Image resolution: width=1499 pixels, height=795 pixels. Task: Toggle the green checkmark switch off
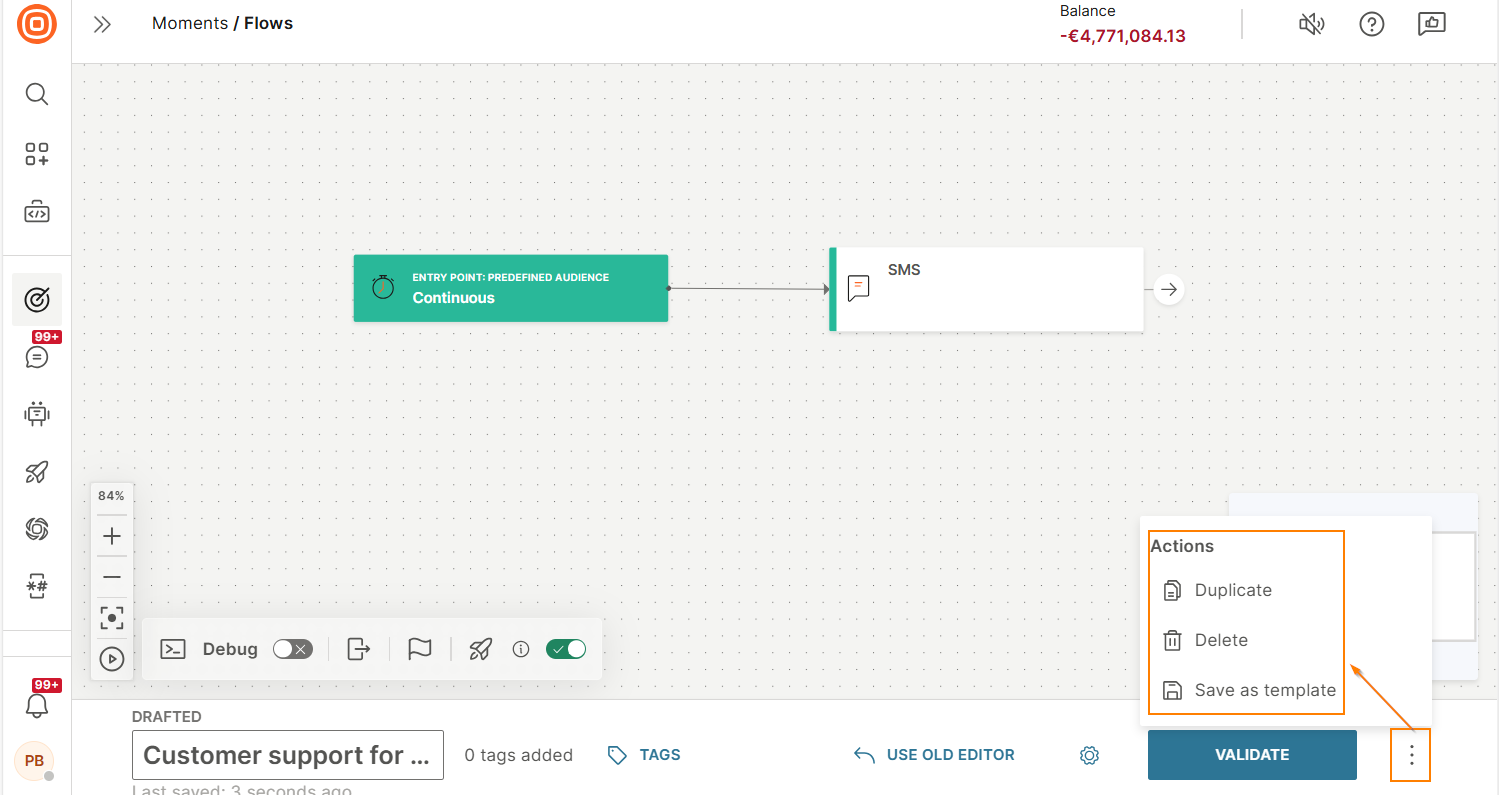click(566, 649)
